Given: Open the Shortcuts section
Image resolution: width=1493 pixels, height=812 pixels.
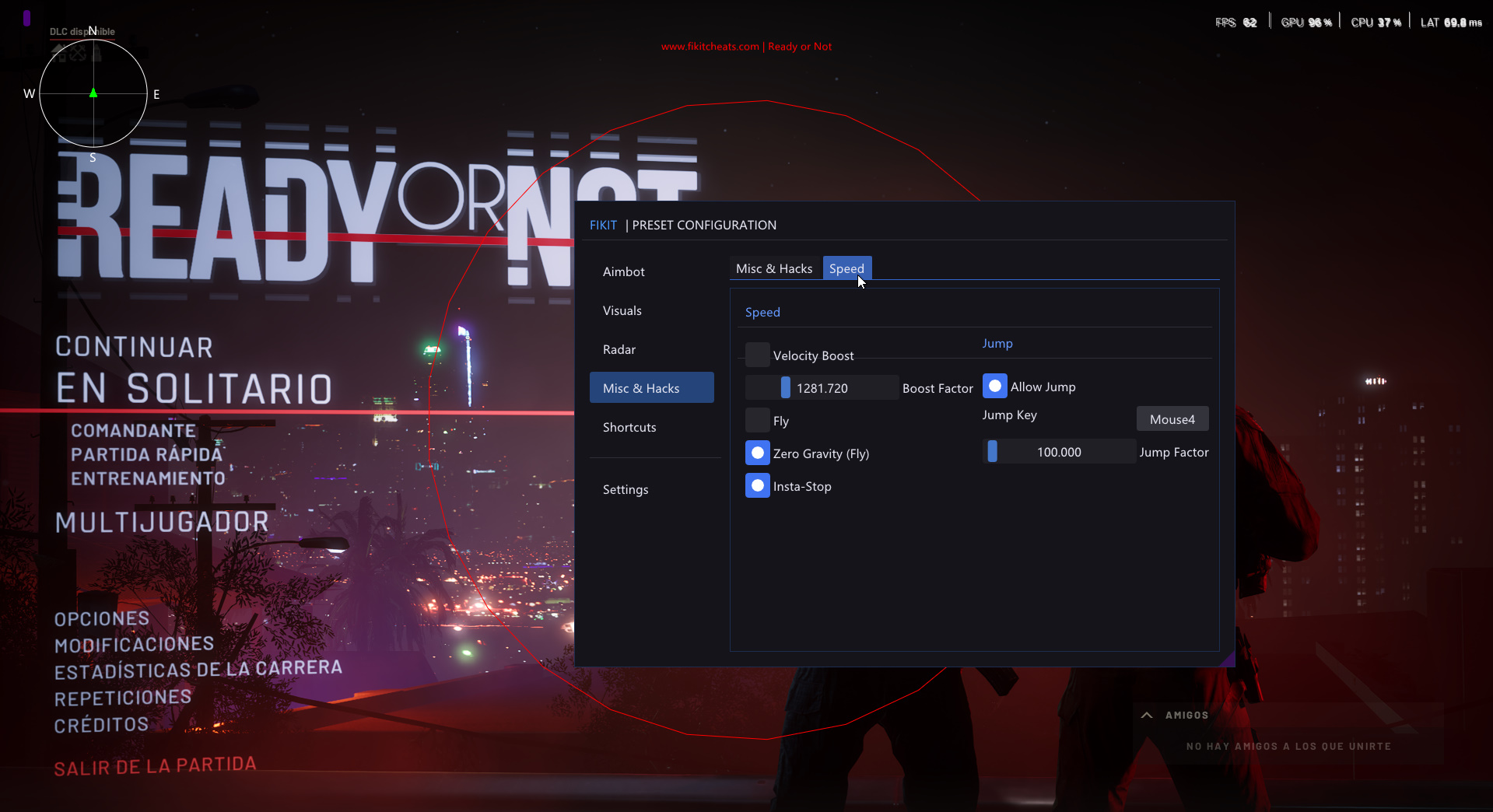Looking at the screenshot, I should tap(629, 426).
